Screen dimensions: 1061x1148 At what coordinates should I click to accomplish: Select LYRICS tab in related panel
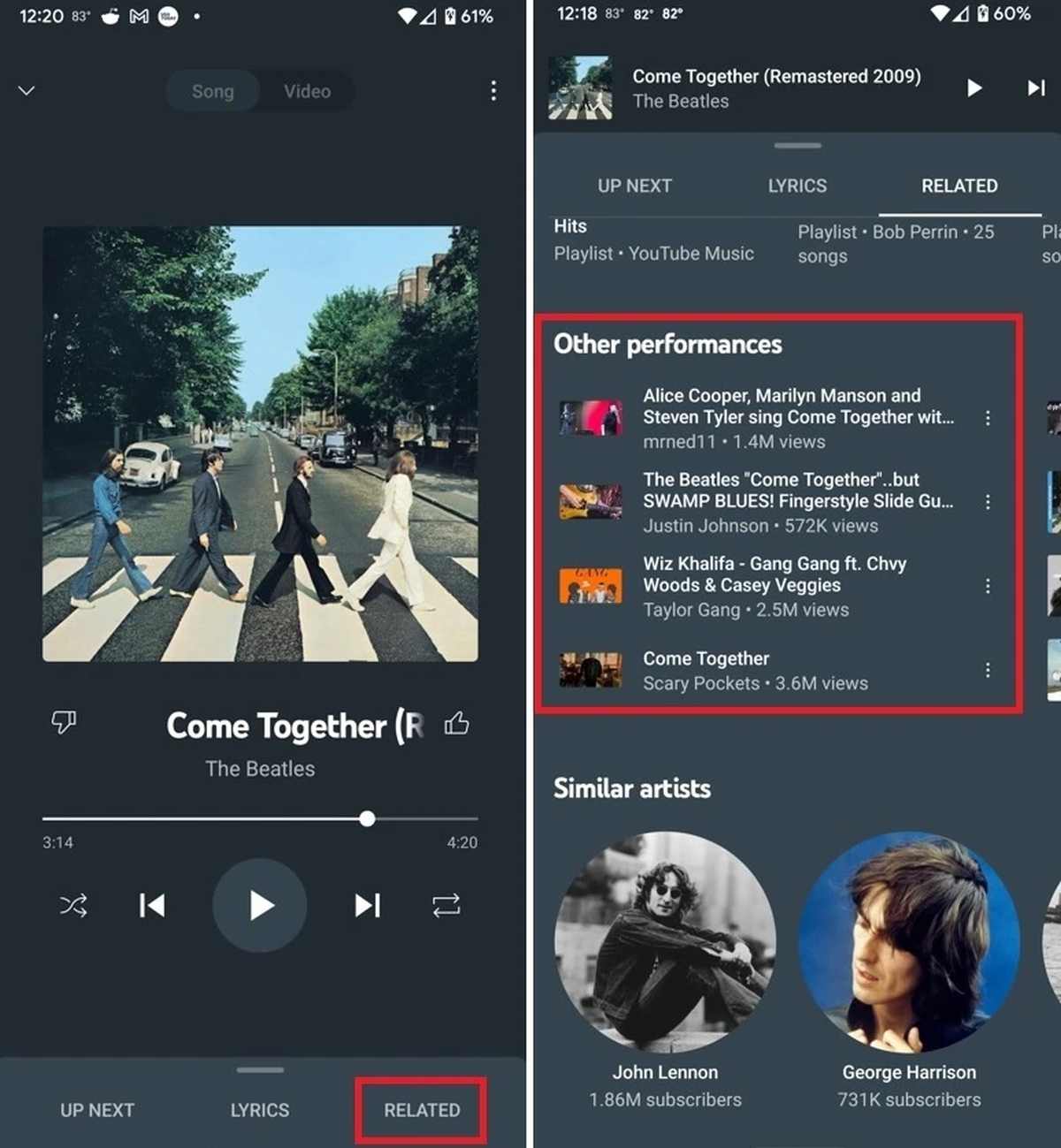pyautogui.click(x=798, y=186)
